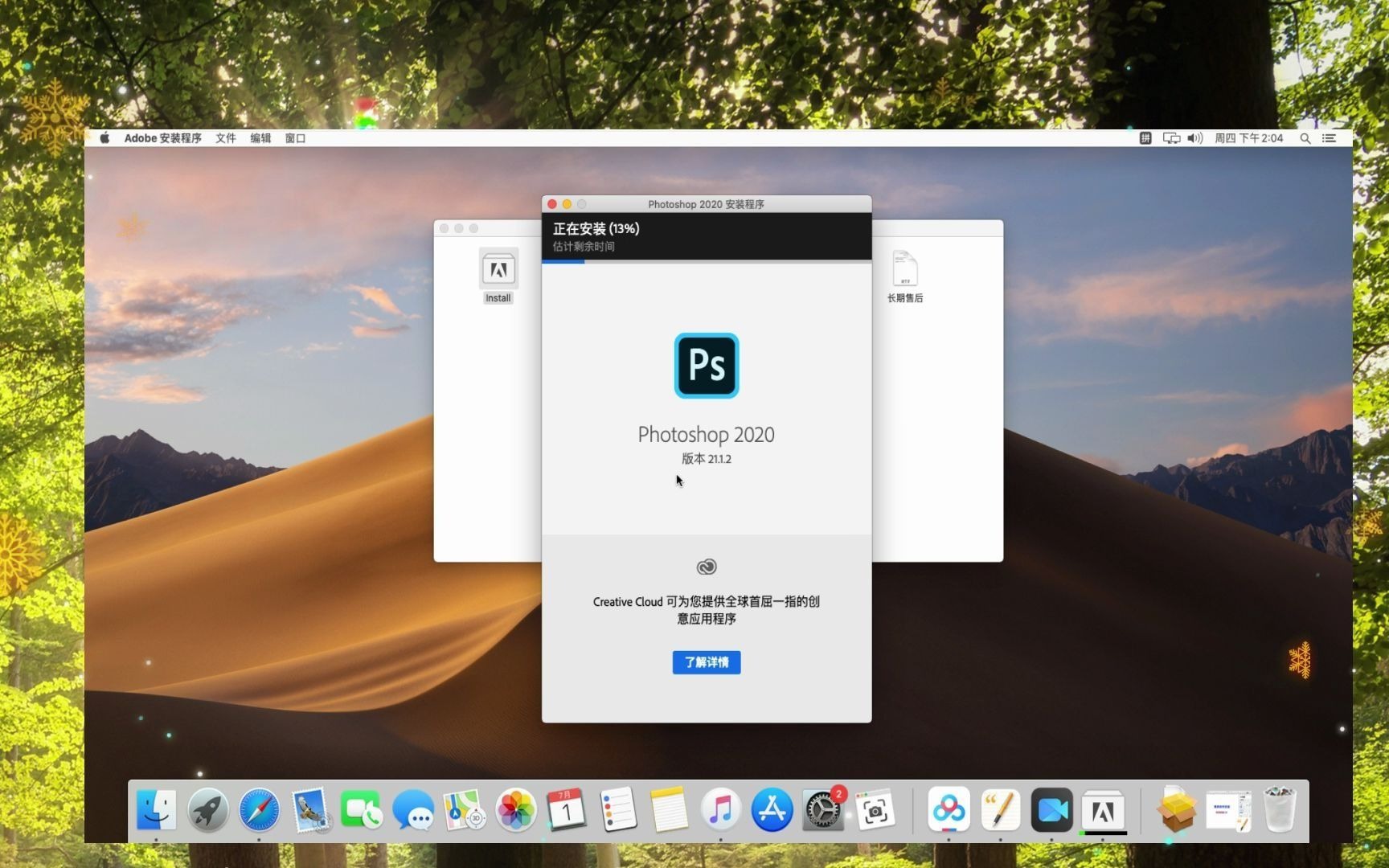Open FaceTime from the Dock
The width and height of the screenshot is (1389, 868).
pos(362,809)
